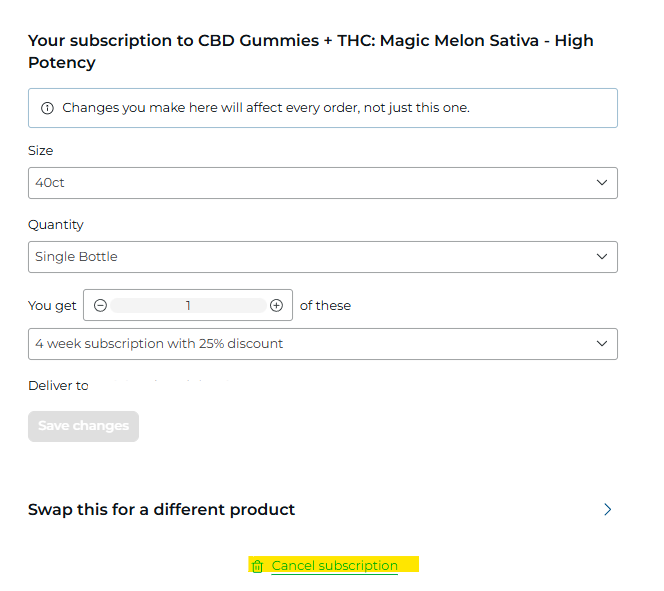Click the trash icon beside Cancel subscription
The height and width of the screenshot is (591, 664).
point(257,566)
